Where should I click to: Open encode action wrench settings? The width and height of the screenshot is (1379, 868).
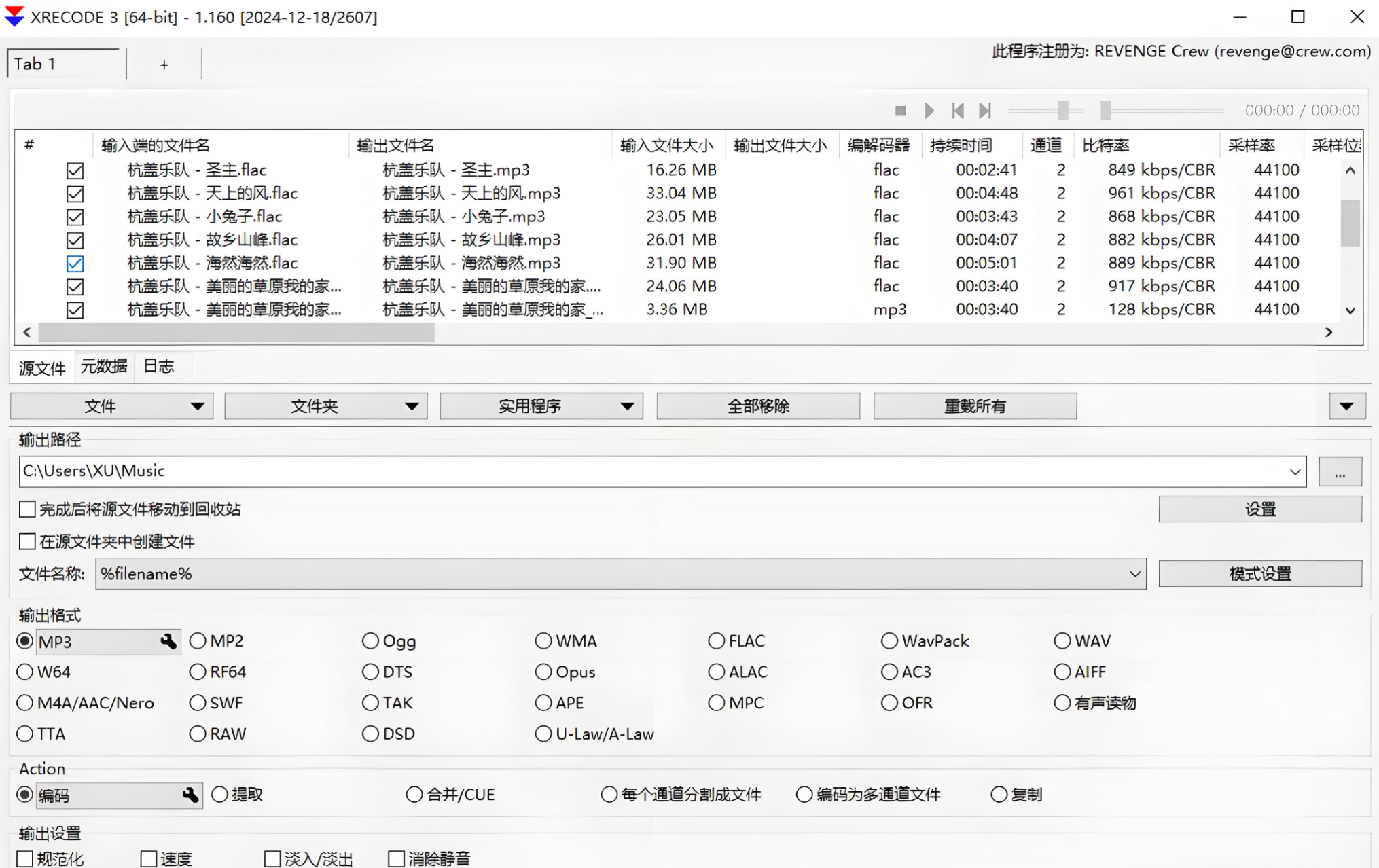click(190, 795)
